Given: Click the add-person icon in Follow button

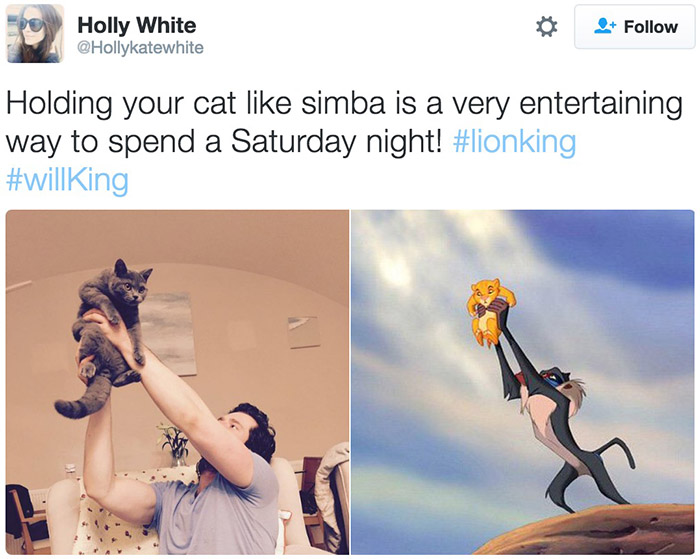Looking at the screenshot, I should click(x=605, y=26).
